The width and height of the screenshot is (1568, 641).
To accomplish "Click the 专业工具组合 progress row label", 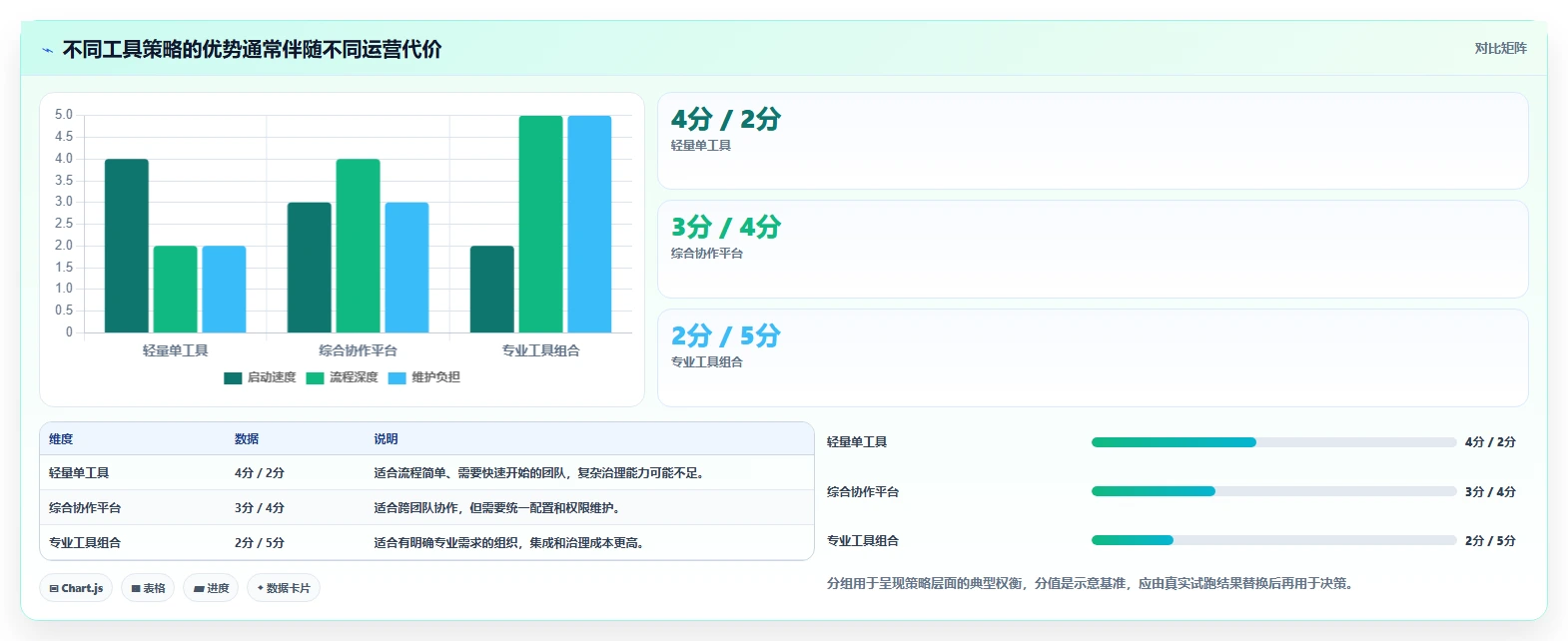I will click(x=863, y=541).
